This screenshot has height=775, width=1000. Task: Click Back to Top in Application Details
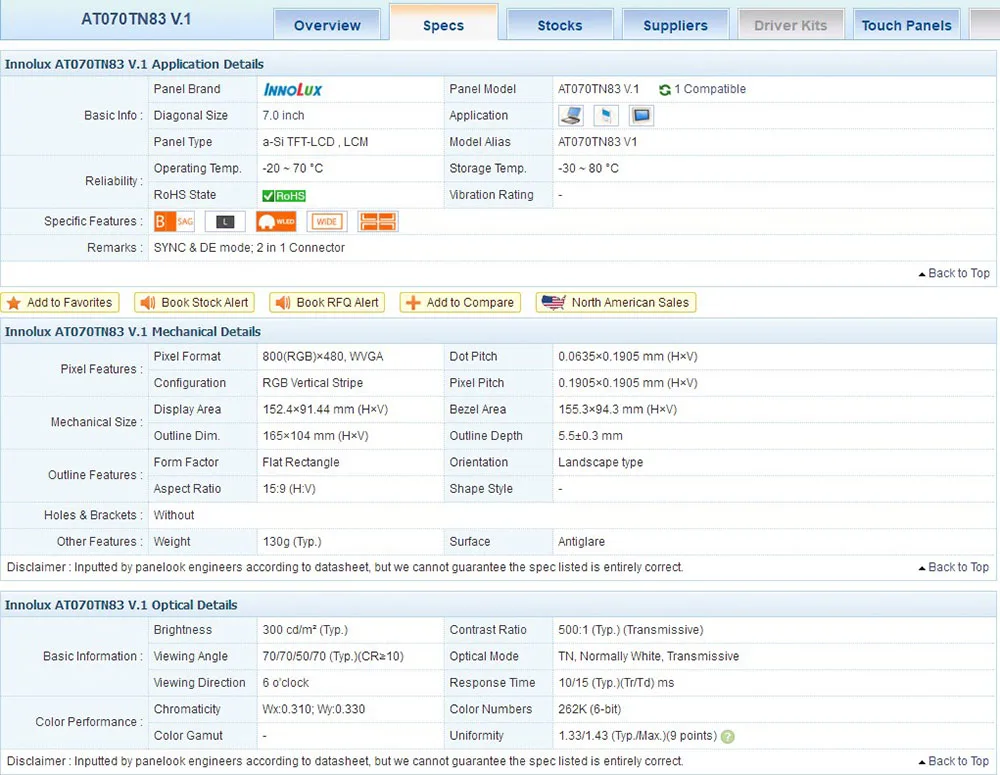(x=954, y=273)
